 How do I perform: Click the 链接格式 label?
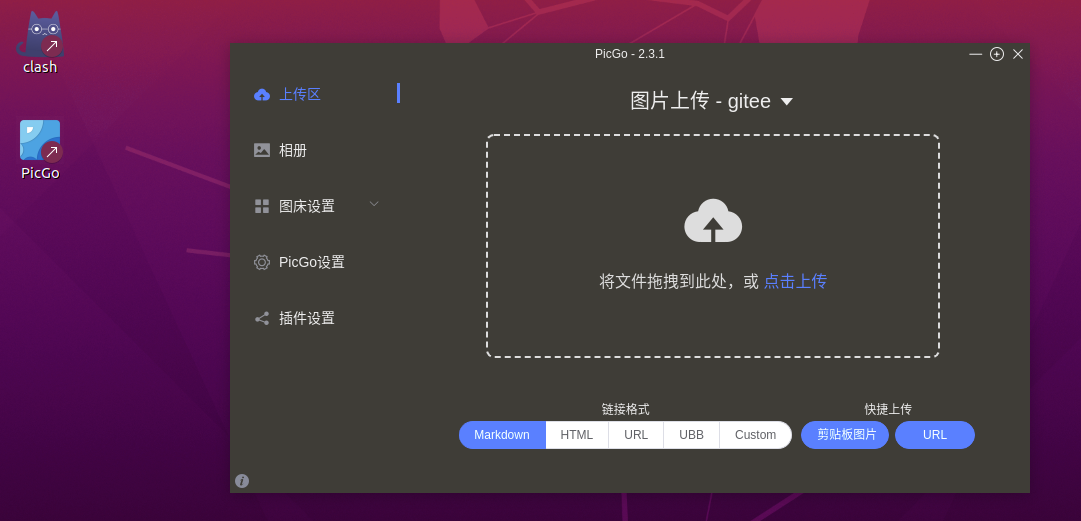tap(625, 409)
